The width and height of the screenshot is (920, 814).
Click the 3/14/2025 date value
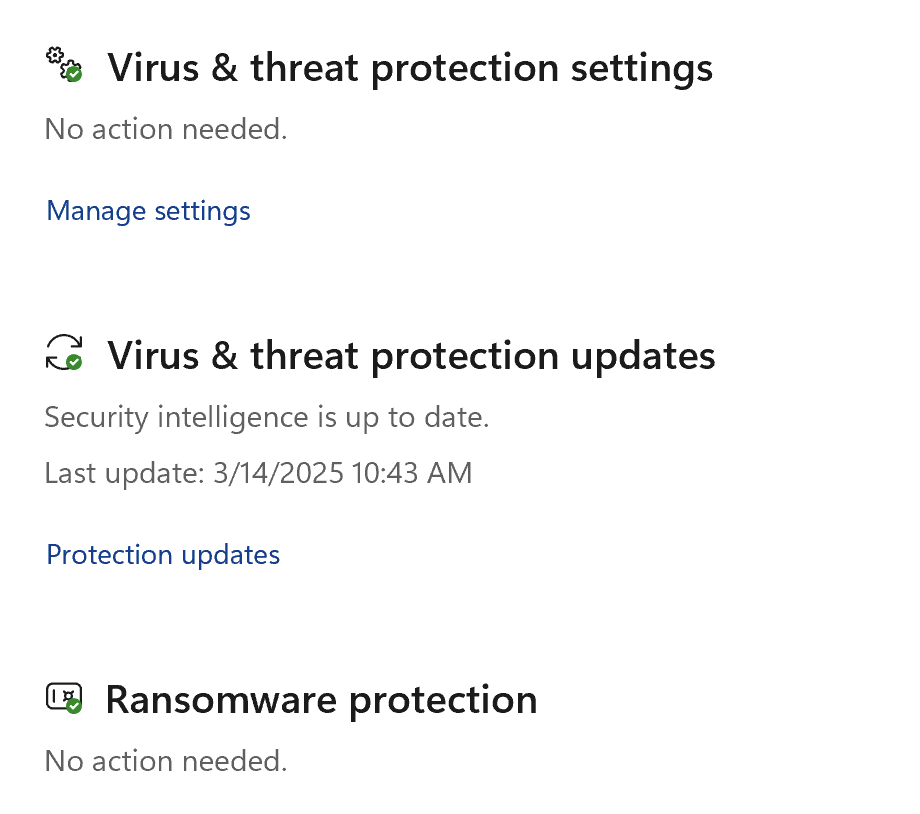point(278,473)
